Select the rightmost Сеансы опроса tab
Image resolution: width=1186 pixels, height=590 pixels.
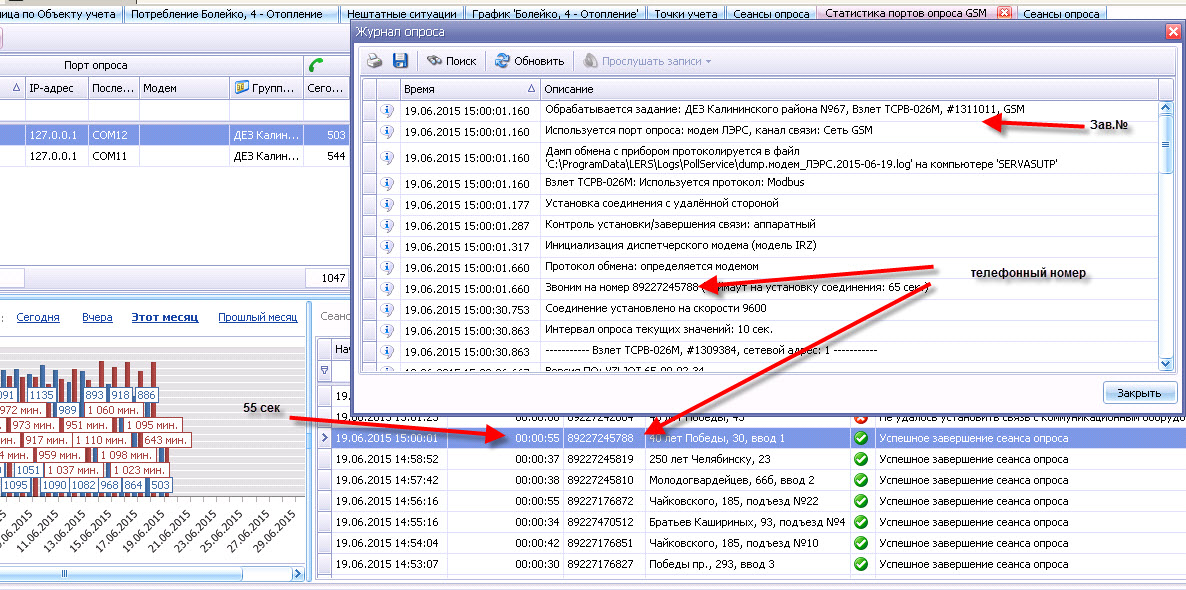[1061, 14]
